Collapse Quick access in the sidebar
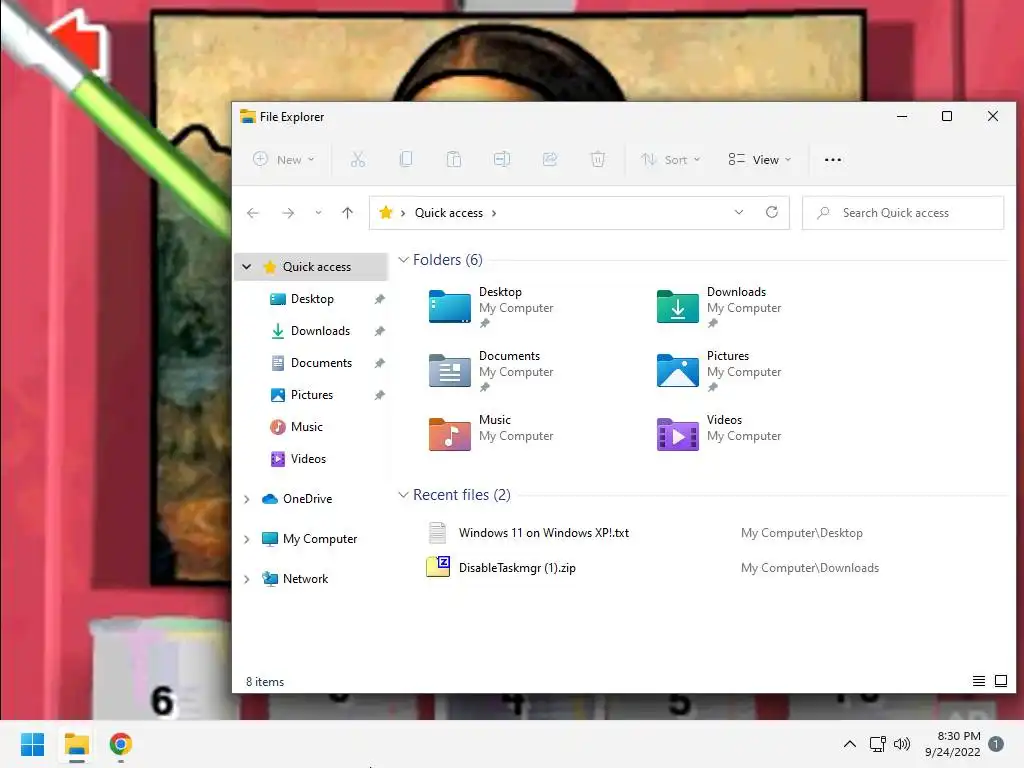The height and width of the screenshot is (768, 1024). click(246, 266)
